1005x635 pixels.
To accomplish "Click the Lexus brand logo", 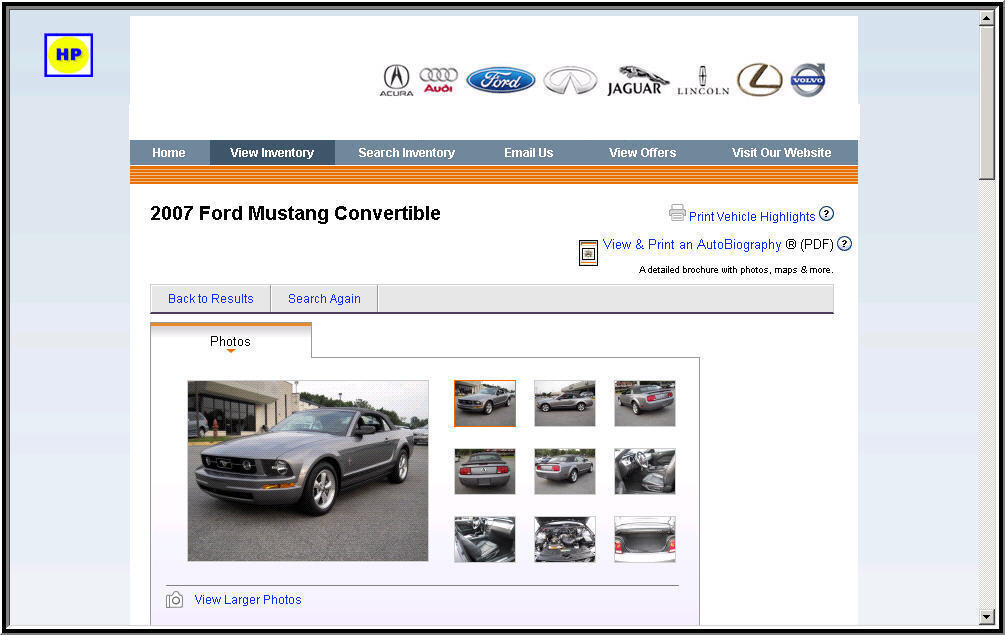I will [760, 80].
